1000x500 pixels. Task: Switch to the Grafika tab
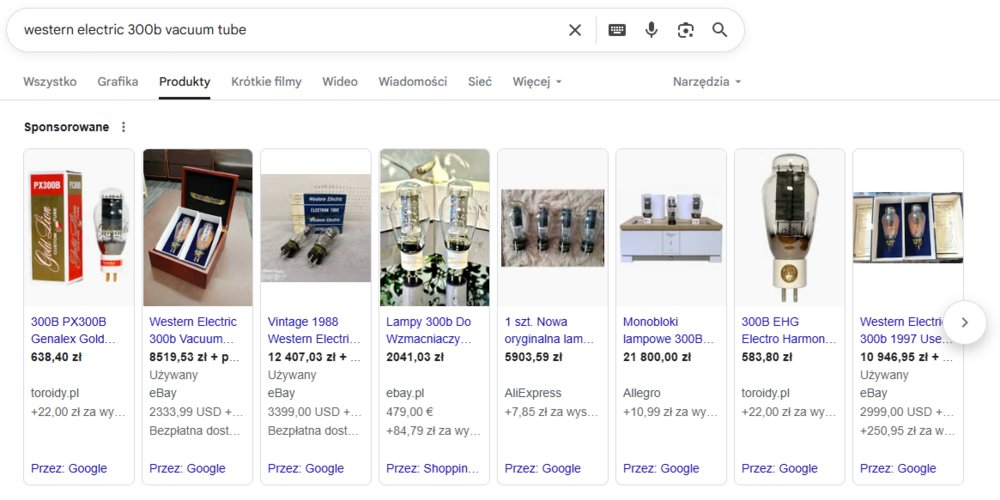click(x=118, y=82)
